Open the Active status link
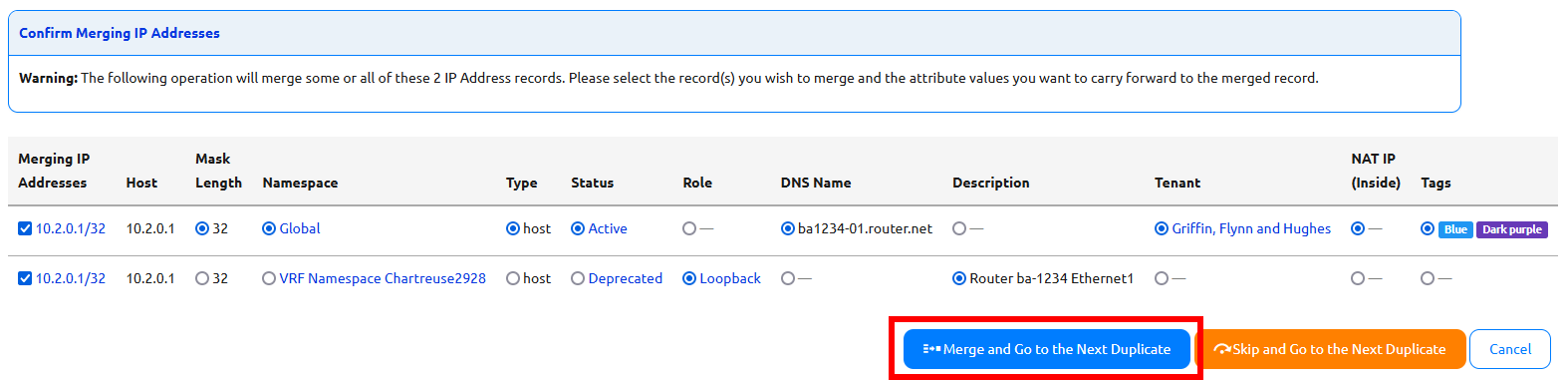Image resolution: width=1568 pixels, height=380 pixels. coord(608,228)
